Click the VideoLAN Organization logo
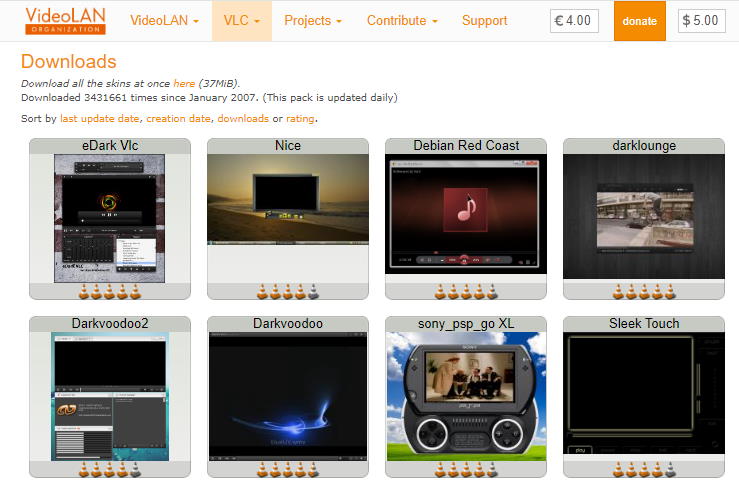This screenshot has width=739, height=489. 66,21
